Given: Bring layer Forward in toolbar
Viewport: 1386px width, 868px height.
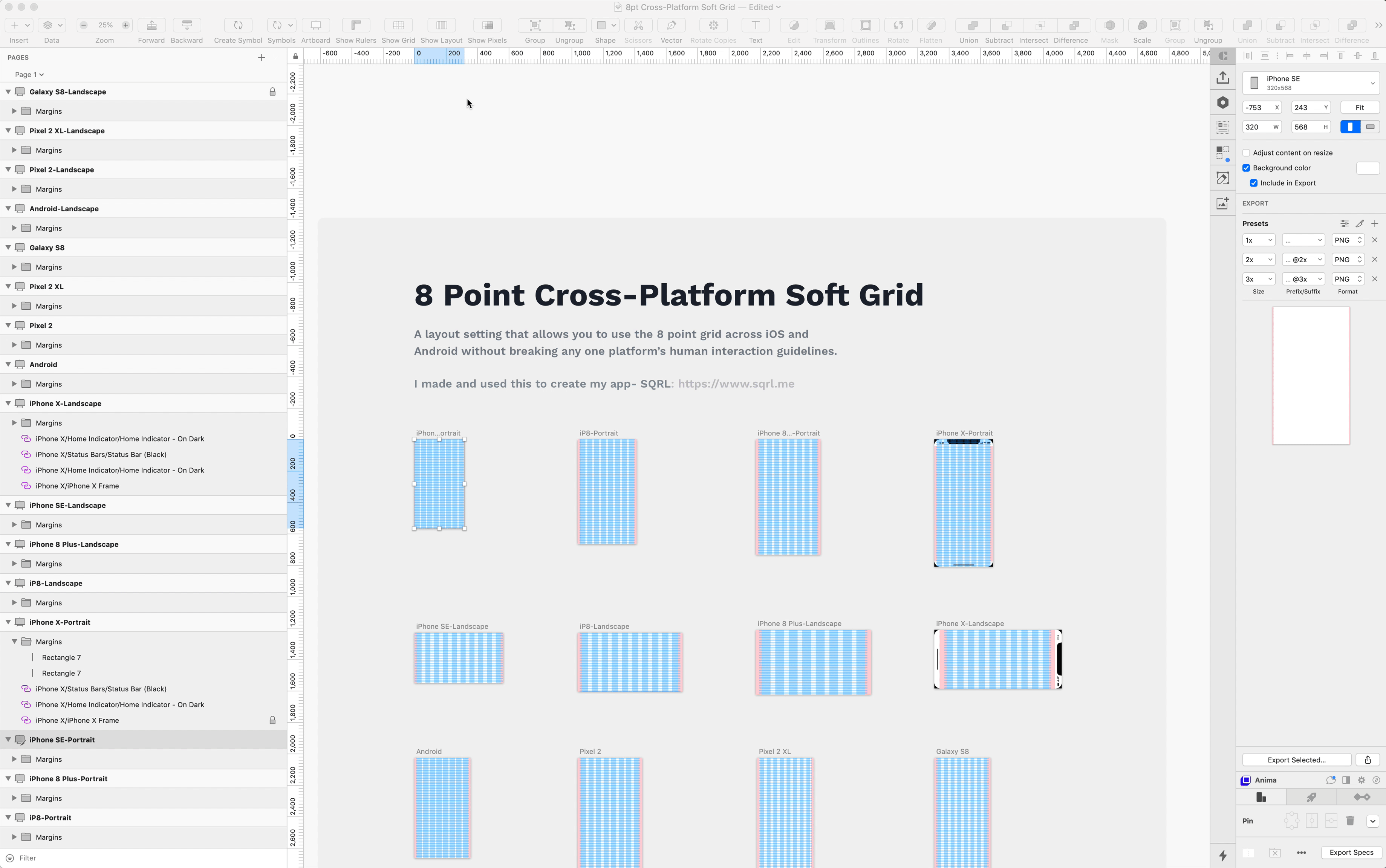Looking at the screenshot, I should click(x=151, y=25).
